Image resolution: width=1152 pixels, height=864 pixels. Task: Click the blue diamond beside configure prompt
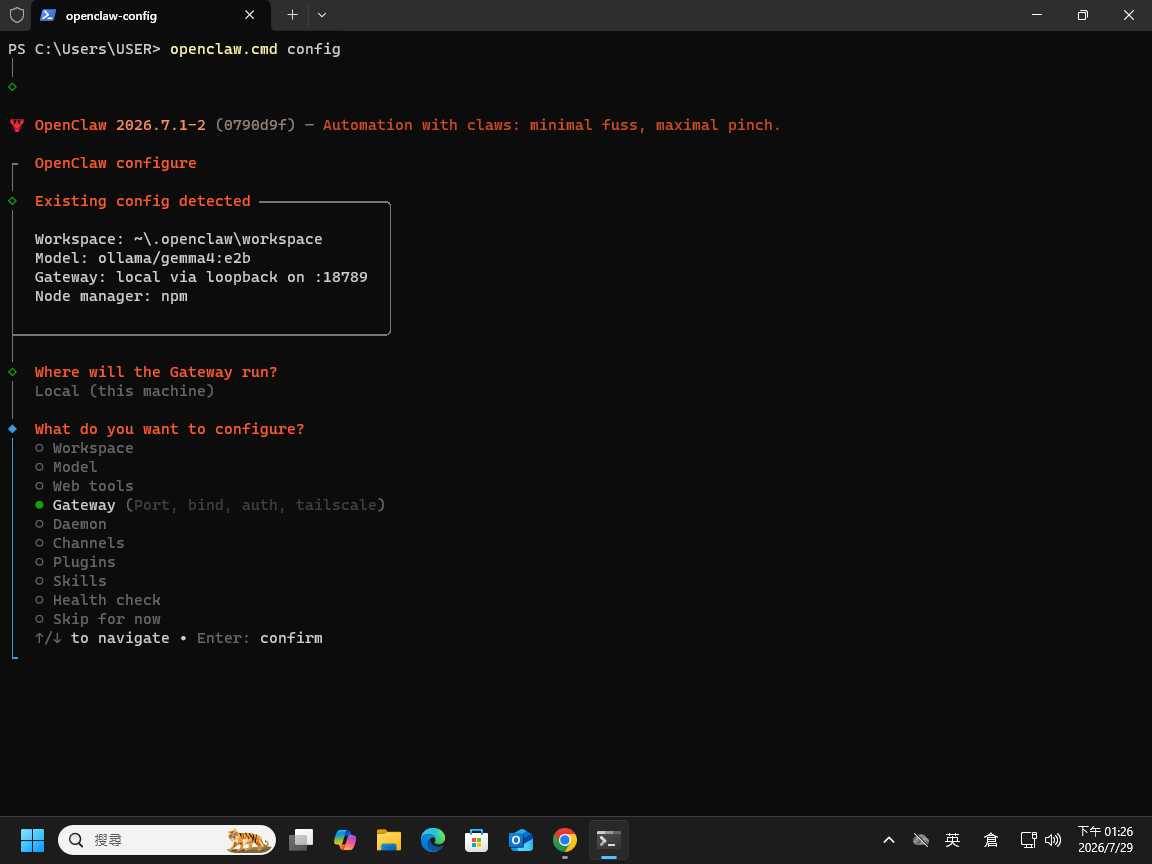coord(12,429)
